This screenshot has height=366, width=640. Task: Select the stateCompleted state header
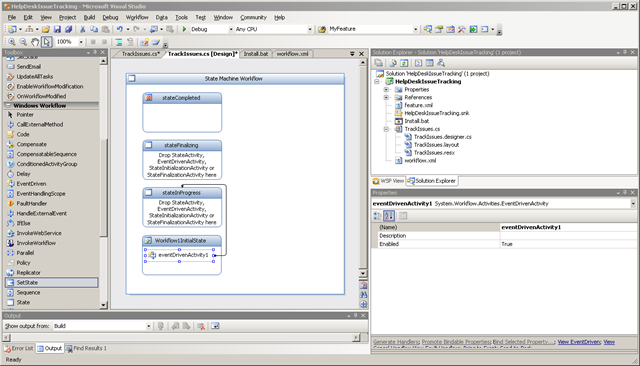click(x=182, y=98)
